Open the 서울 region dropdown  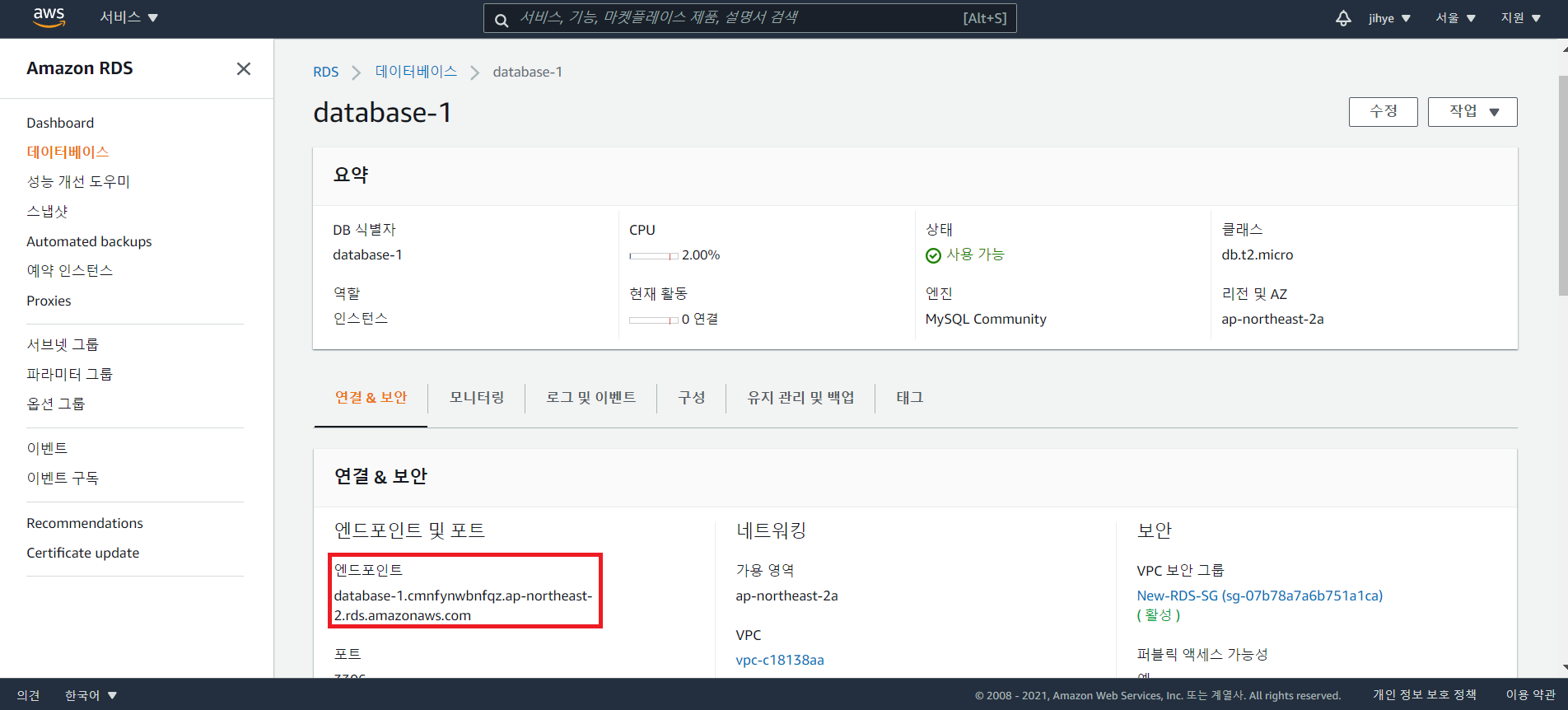point(1455,18)
